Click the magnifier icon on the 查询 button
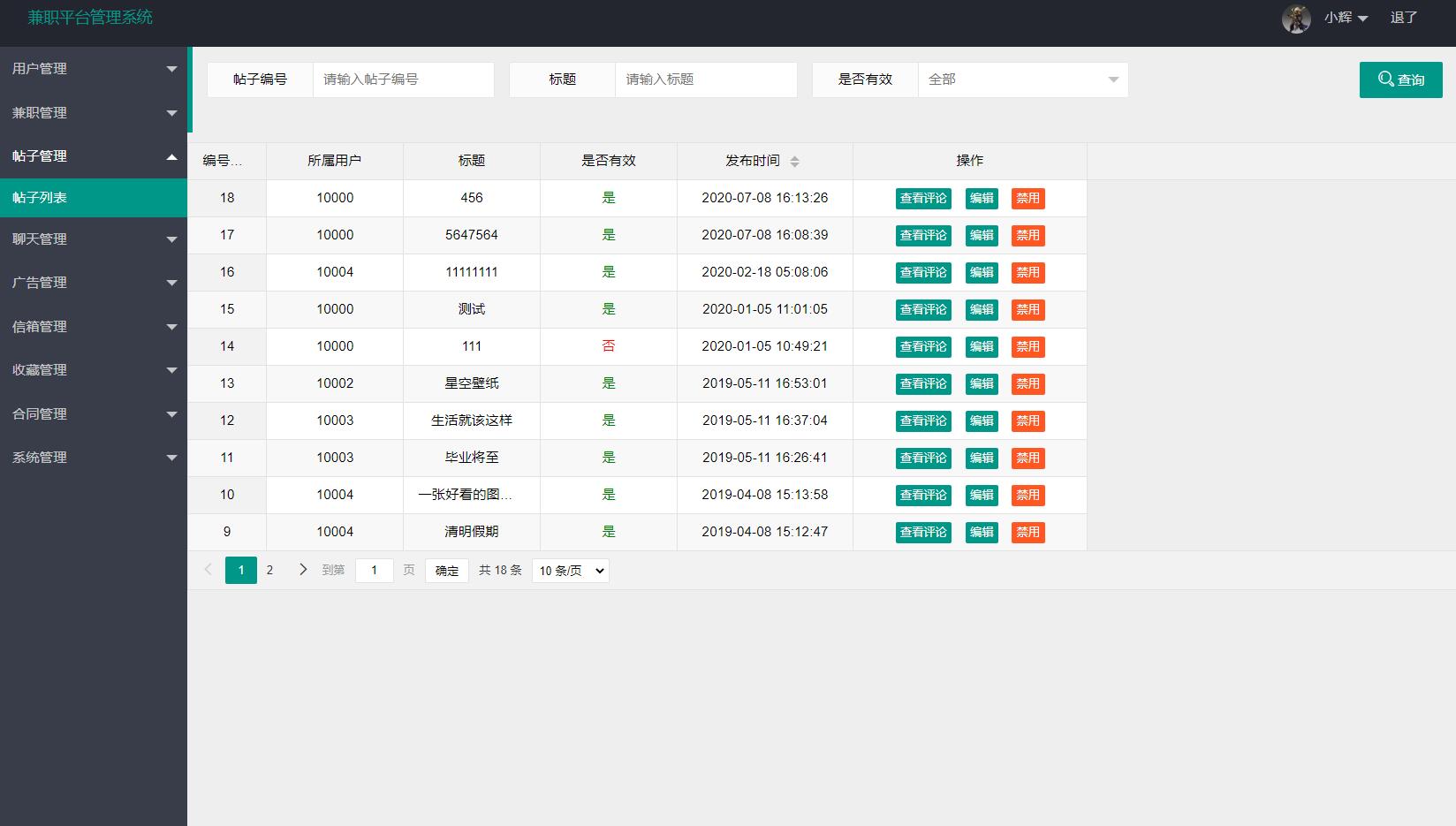The image size is (1456, 826). click(x=1385, y=79)
